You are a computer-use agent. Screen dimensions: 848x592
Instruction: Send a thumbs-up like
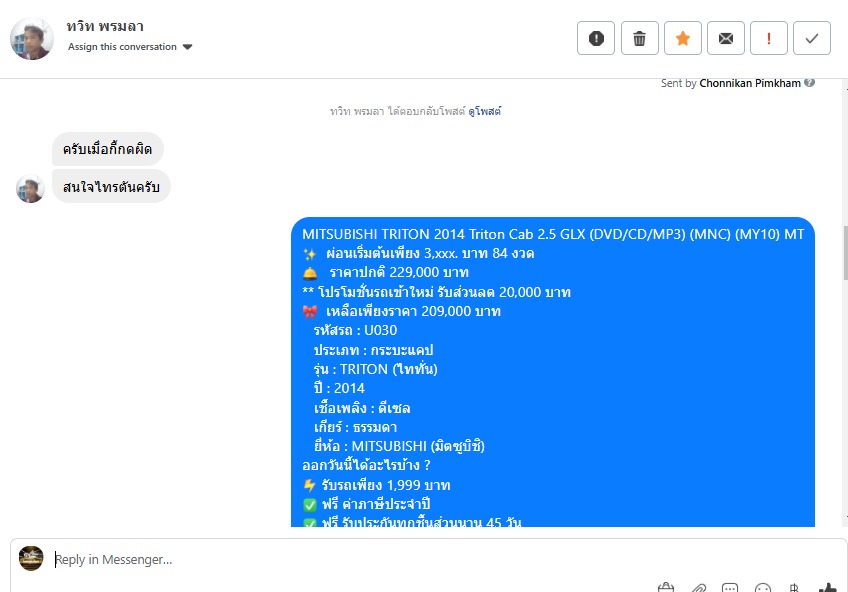tap(827, 588)
